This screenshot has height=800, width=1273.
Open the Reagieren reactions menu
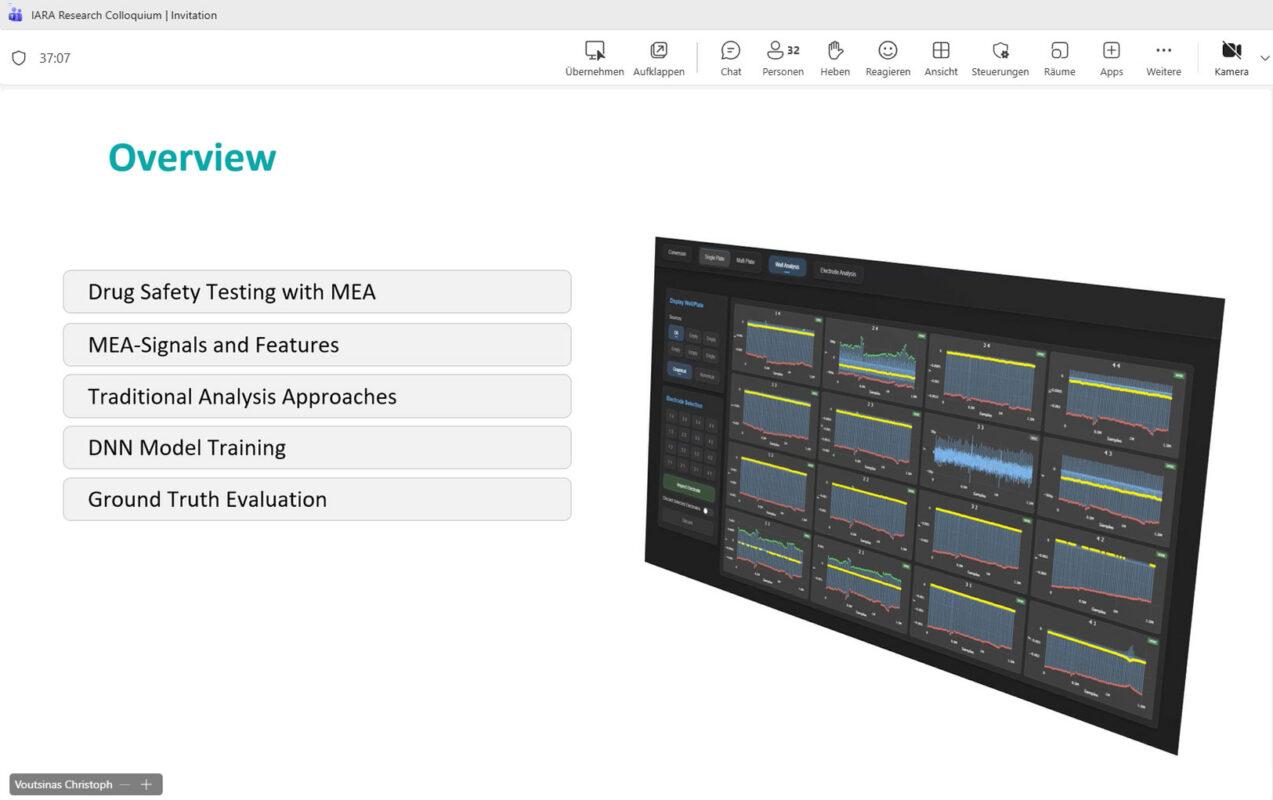(888, 58)
